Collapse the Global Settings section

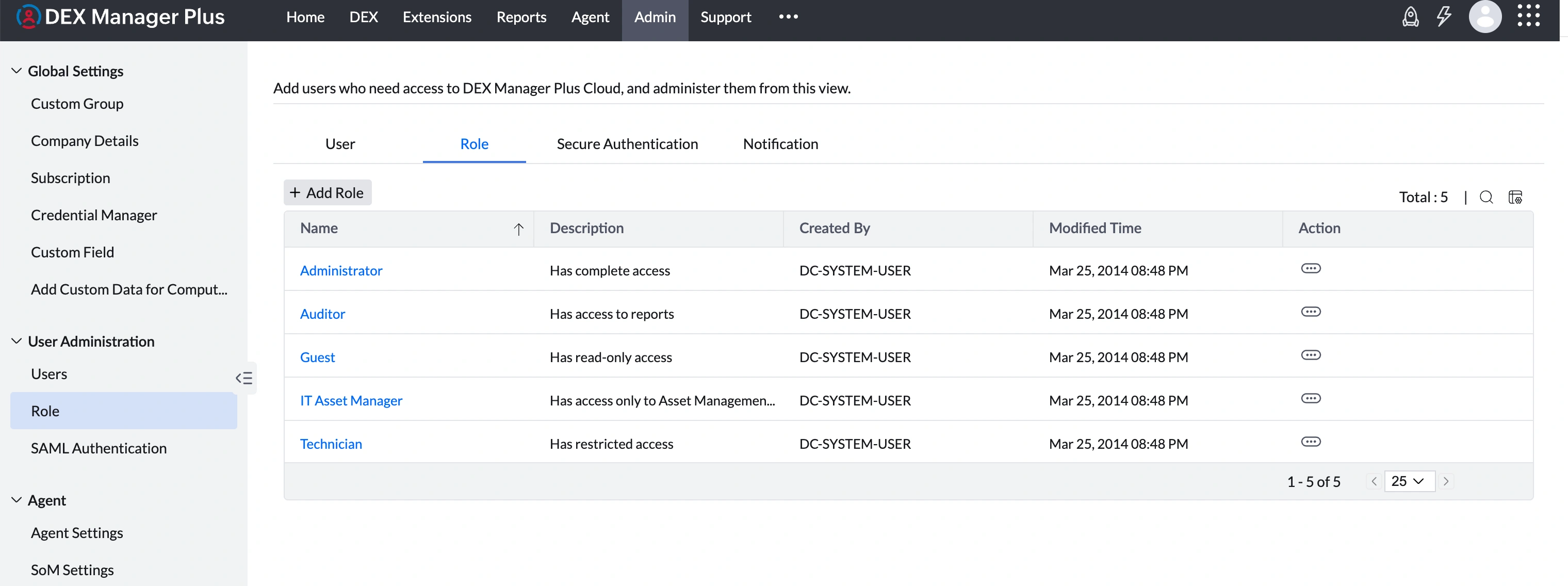[x=17, y=71]
